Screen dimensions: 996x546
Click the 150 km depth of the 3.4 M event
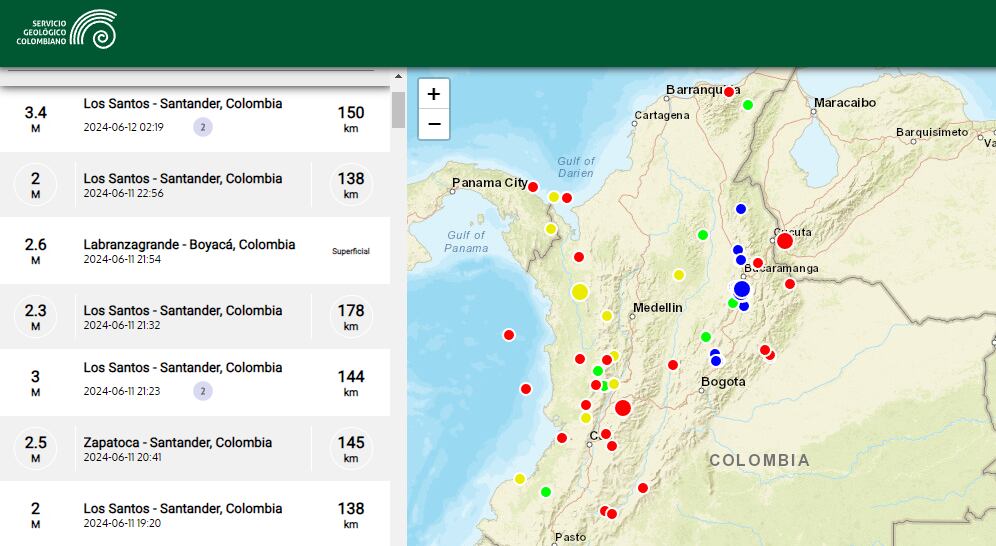[x=351, y=119]
